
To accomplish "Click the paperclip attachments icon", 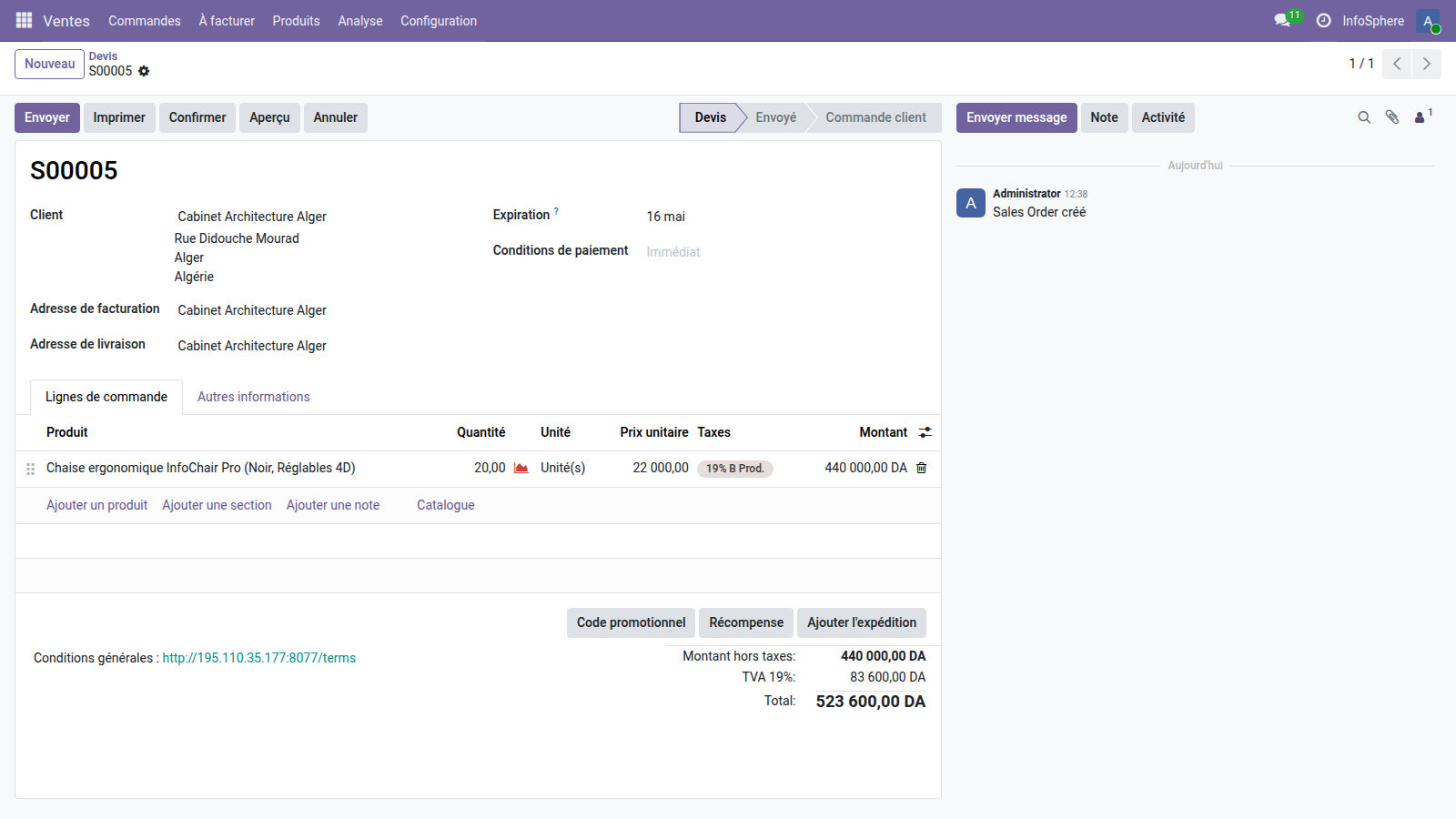I will 1391,117.
